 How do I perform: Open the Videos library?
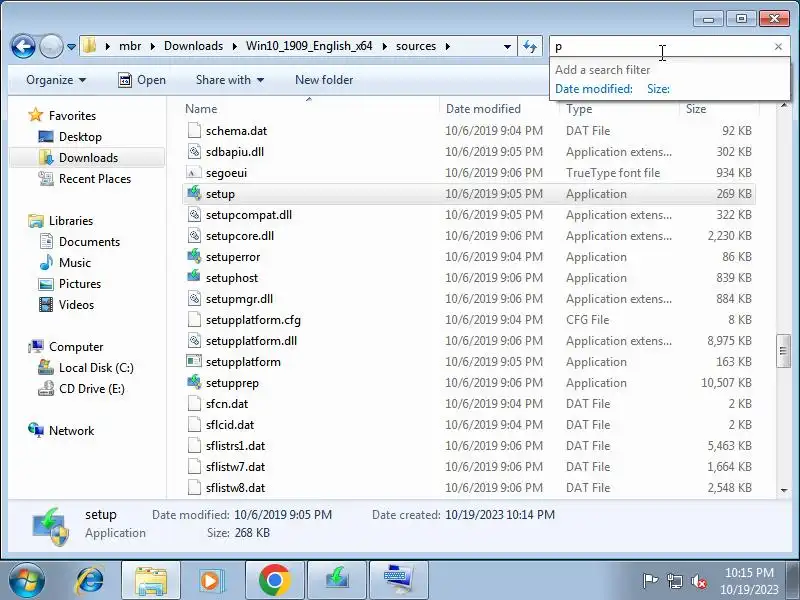77,304
